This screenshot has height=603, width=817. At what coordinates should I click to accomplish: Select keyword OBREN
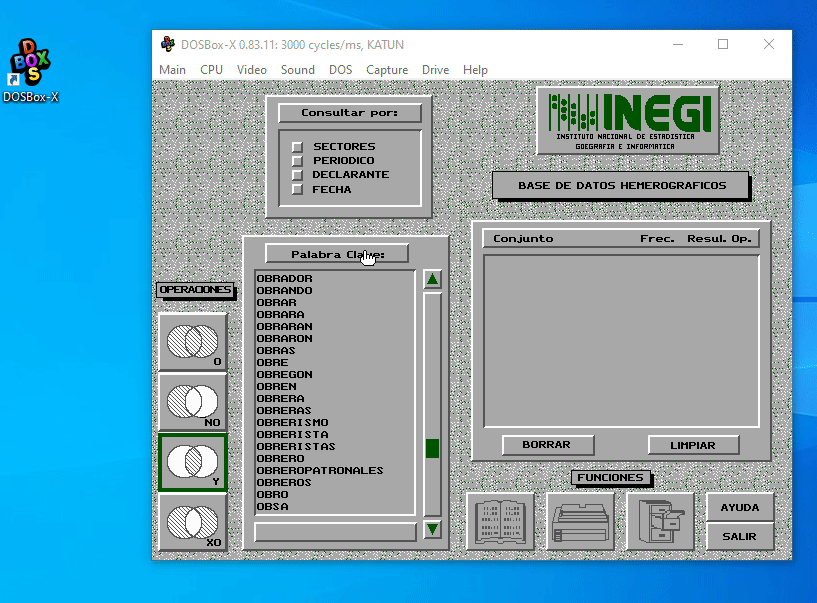(x=277, y=386)
